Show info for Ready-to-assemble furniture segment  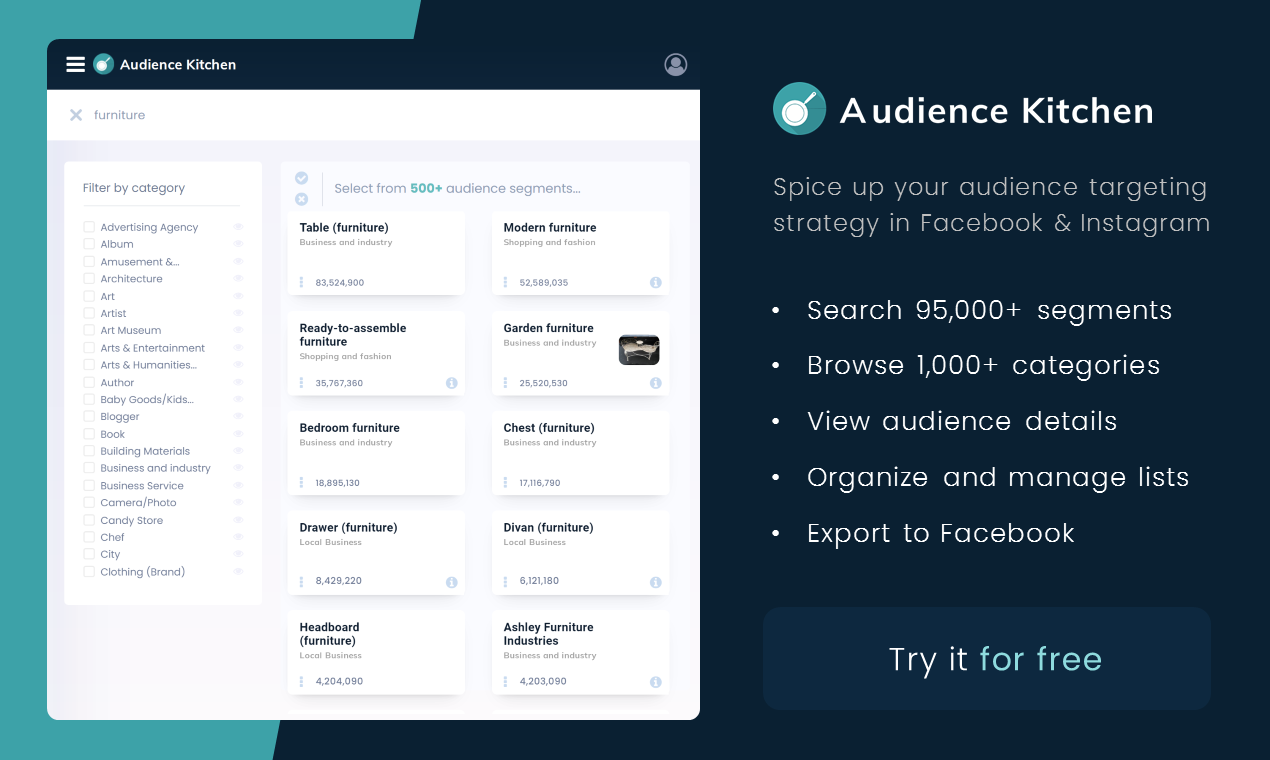pos(452,382)
